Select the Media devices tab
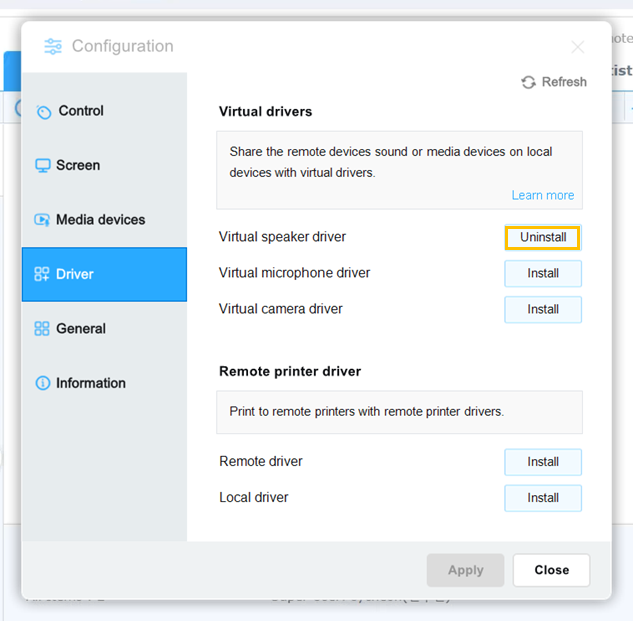The image size is (633, 621). click(100, 220)
